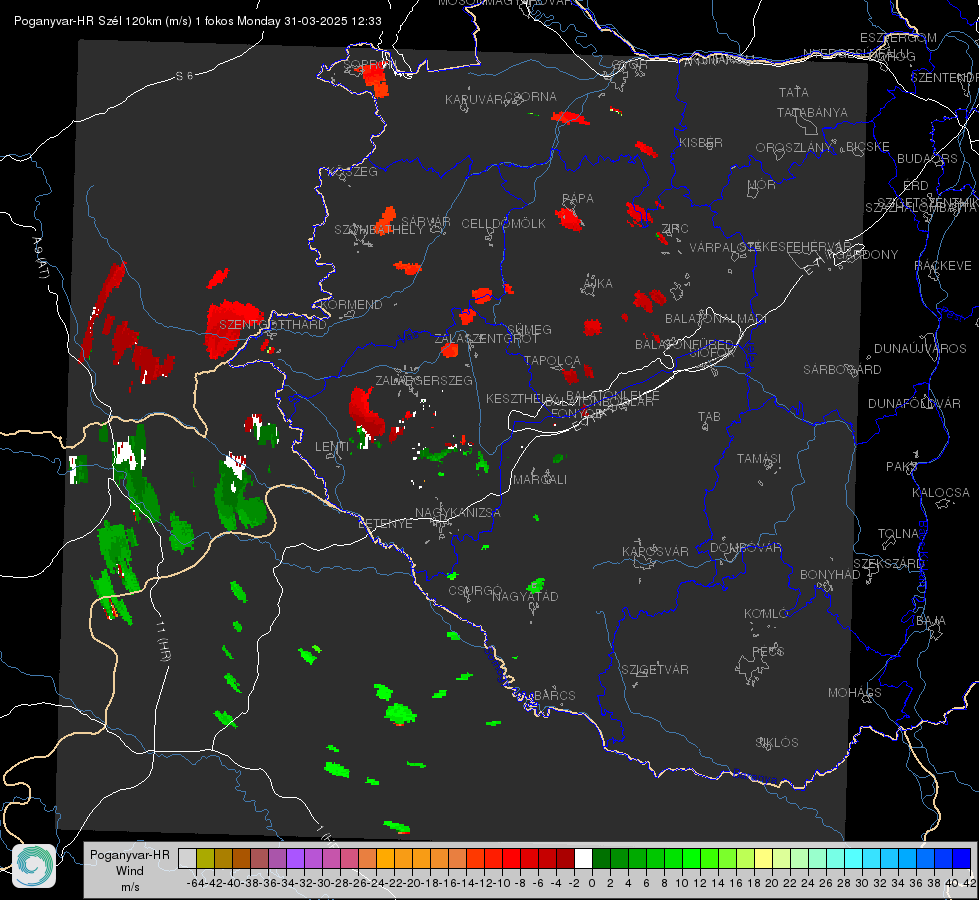Click the SIKLOS label
Screen dimensions: 979x900
pos(777,742)
